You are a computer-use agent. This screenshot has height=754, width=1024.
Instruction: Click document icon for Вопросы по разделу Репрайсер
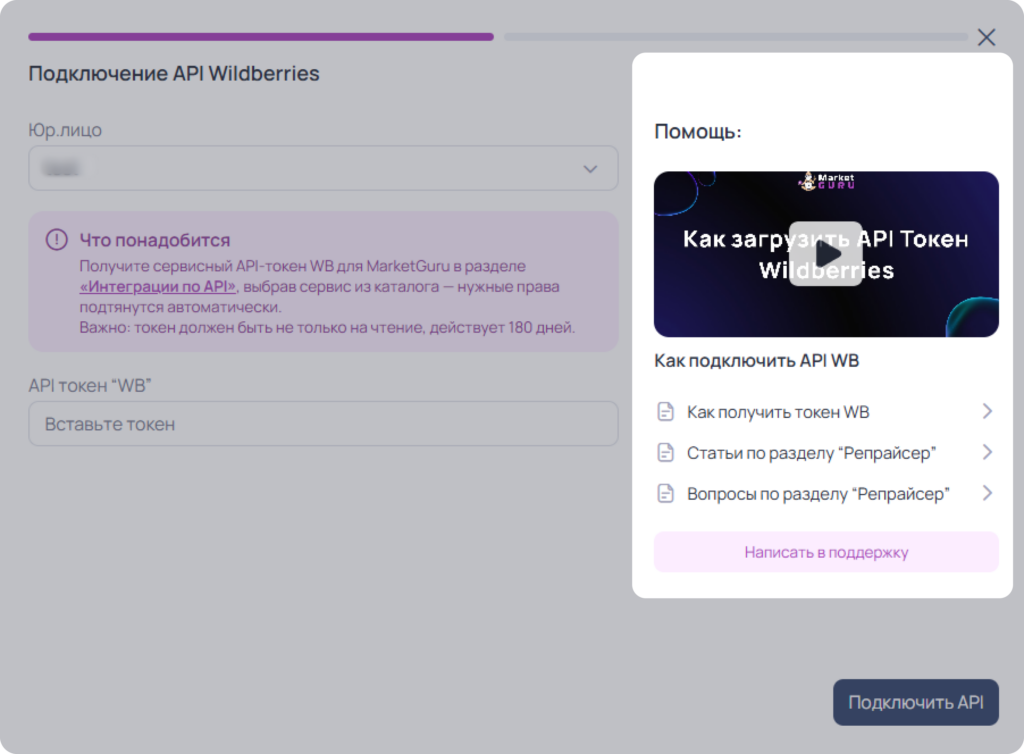[665, 494]
